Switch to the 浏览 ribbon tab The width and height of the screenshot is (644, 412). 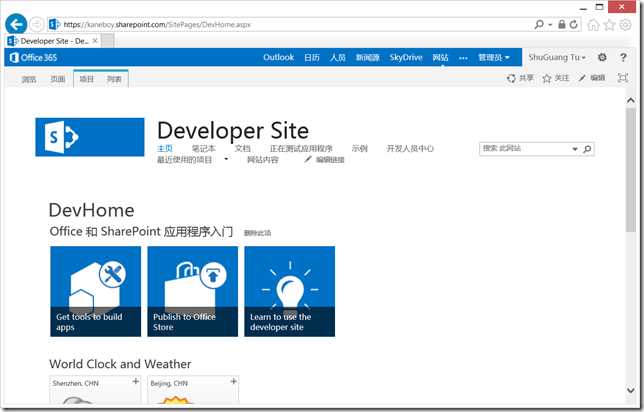29,79
